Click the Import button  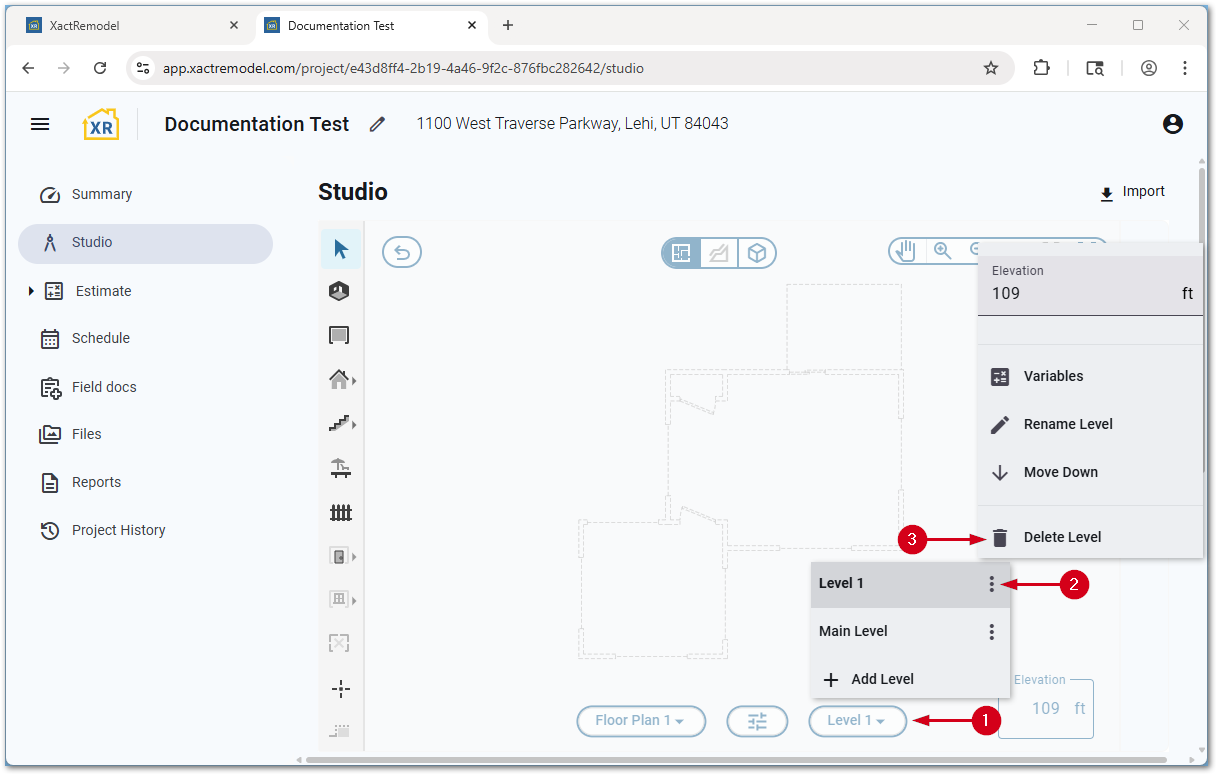(x=1132, y=192)
